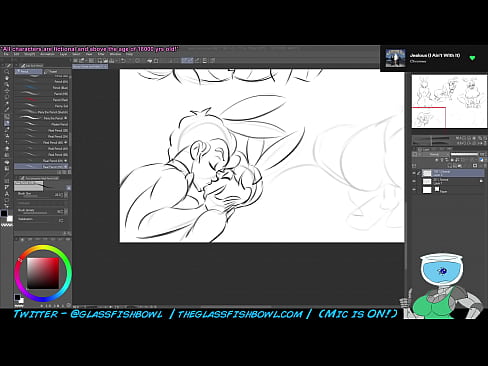Image resolution: width=488 pixels, height=366 pixels.
Task: Choose the highlighted pencil tool in toolbar
Action: [x=7, y=123]
